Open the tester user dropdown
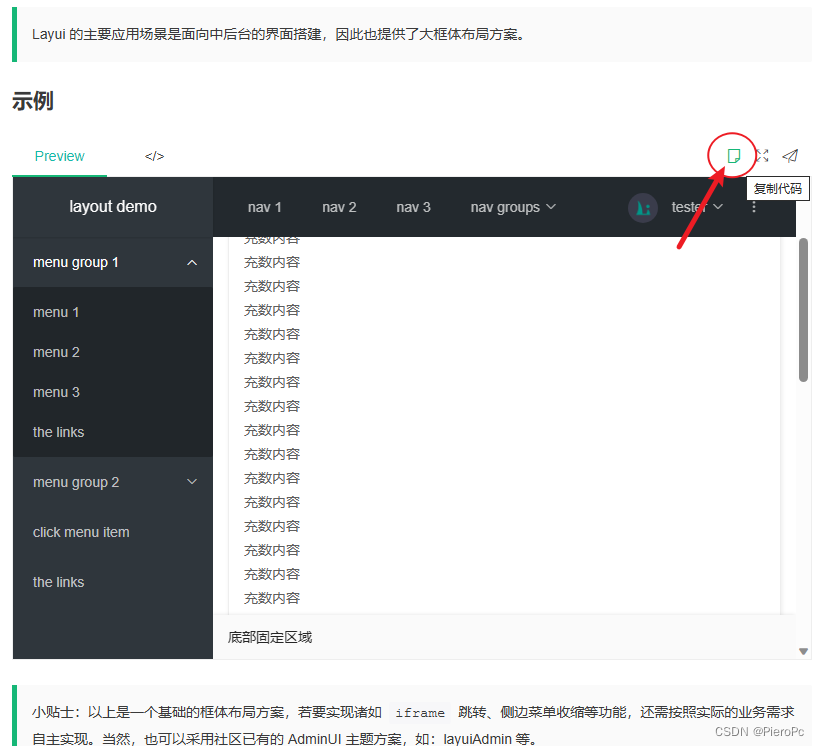Viewport: 819px width, 746px height. (697, 207)
